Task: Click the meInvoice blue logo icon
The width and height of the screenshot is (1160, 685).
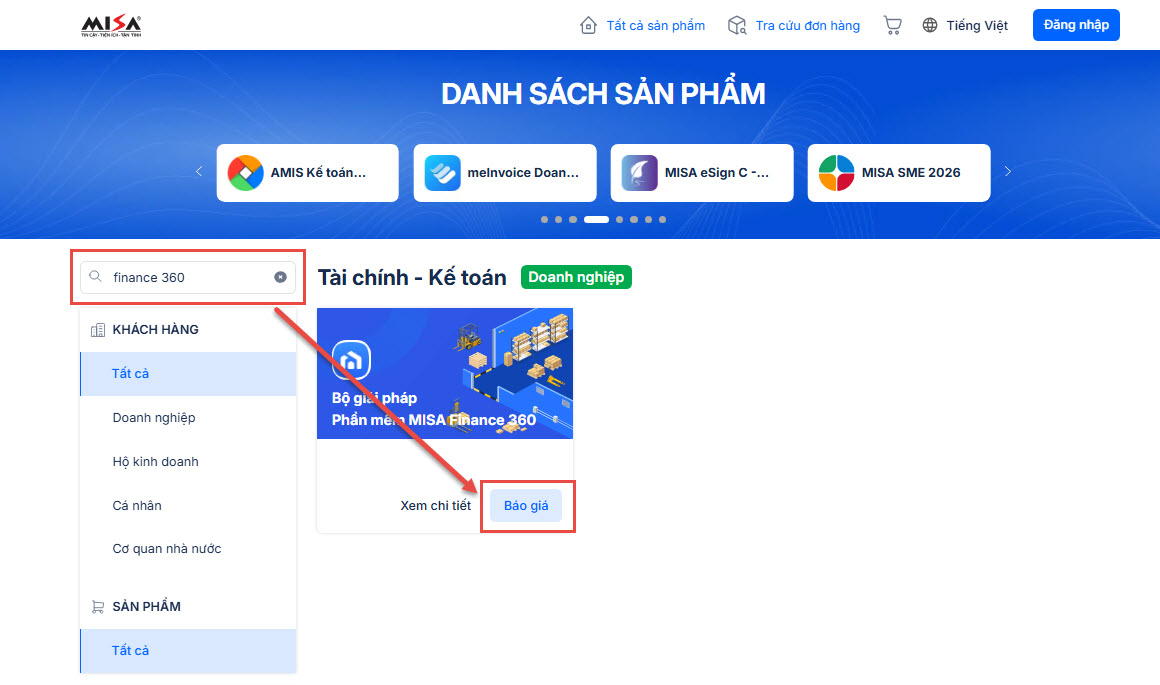Action: tap(442, 173)
